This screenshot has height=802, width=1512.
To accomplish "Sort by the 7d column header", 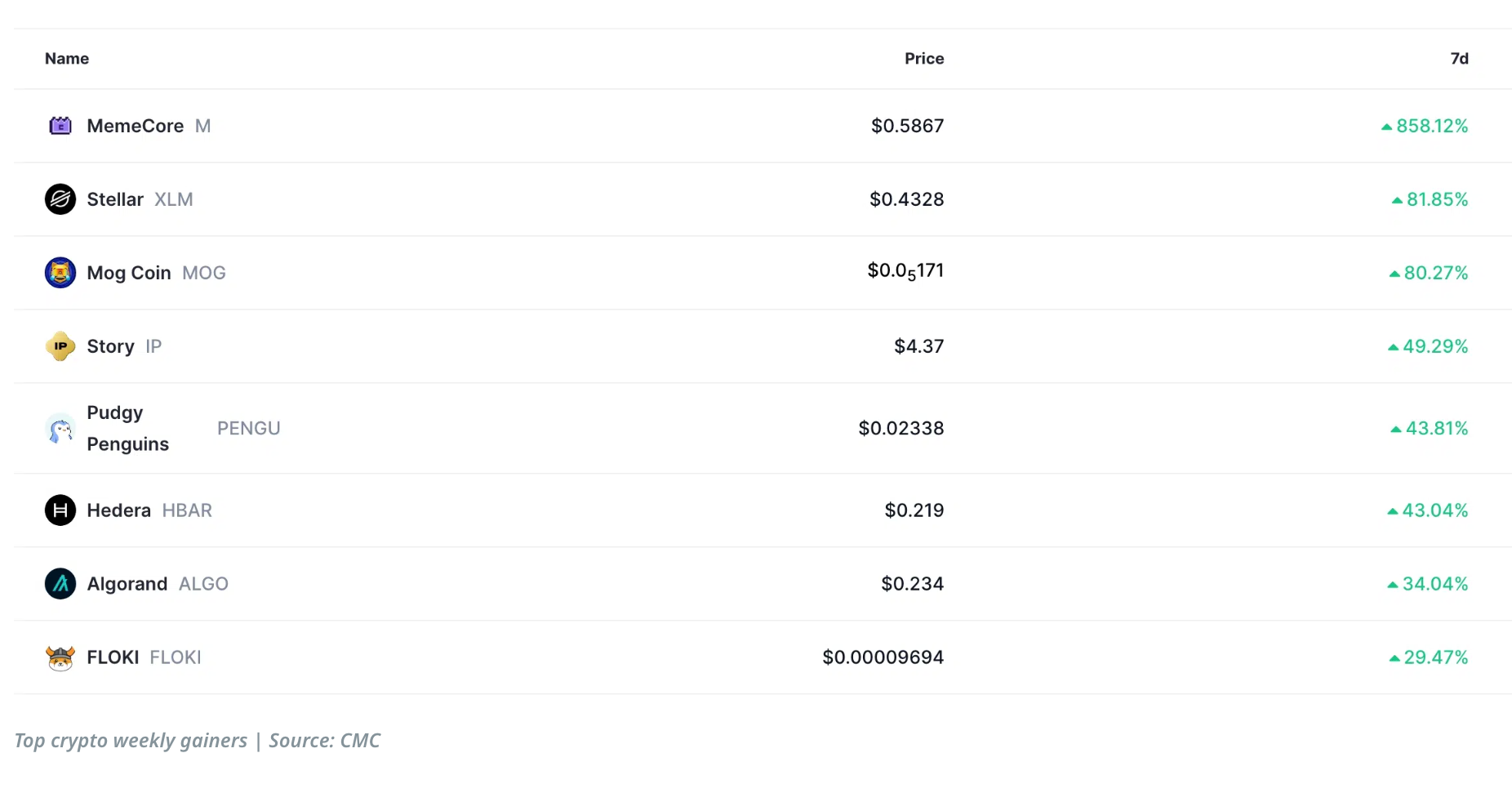I will pos(1459,59).
